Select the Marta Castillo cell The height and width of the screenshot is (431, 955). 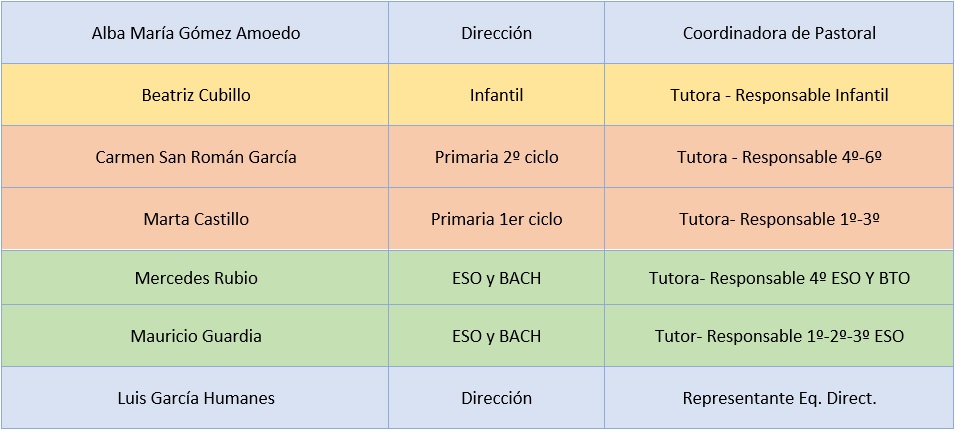pyautogui.click(x=195, y=219)
